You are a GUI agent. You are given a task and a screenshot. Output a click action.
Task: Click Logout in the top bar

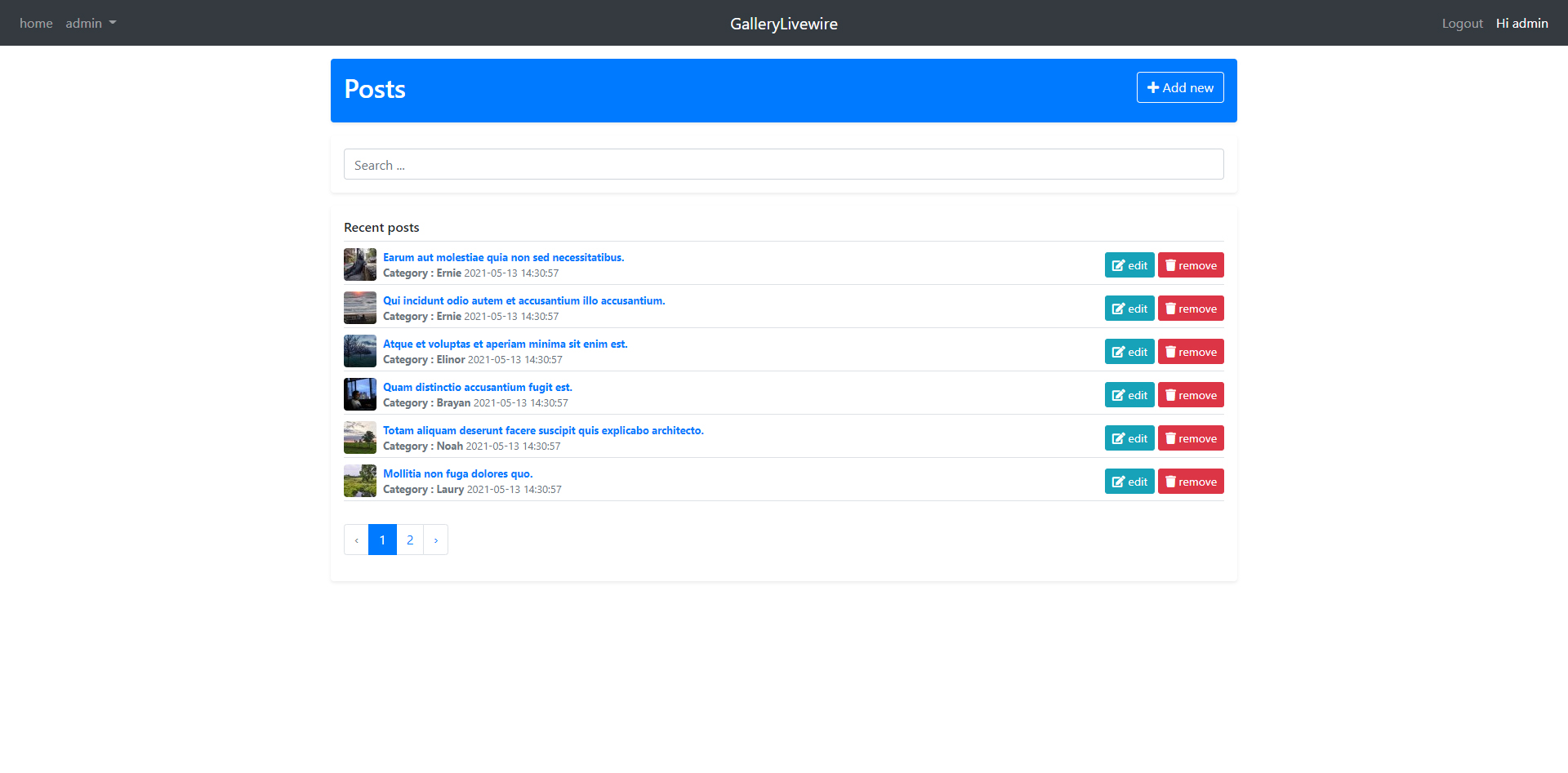(x=1462, y=23)
